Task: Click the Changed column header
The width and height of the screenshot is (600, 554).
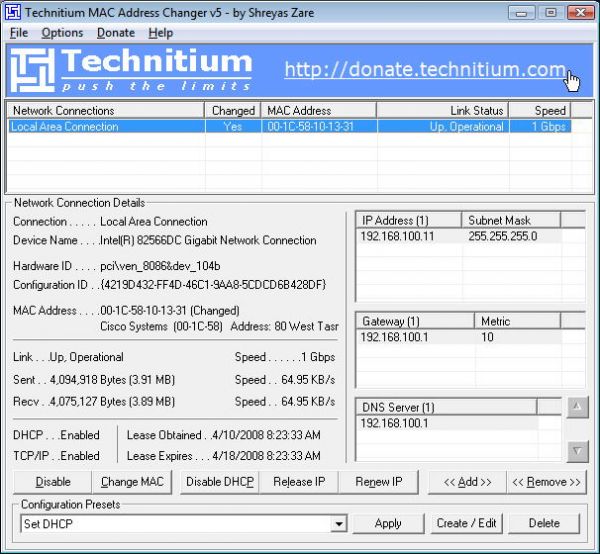Action: (x=233, y=111)
